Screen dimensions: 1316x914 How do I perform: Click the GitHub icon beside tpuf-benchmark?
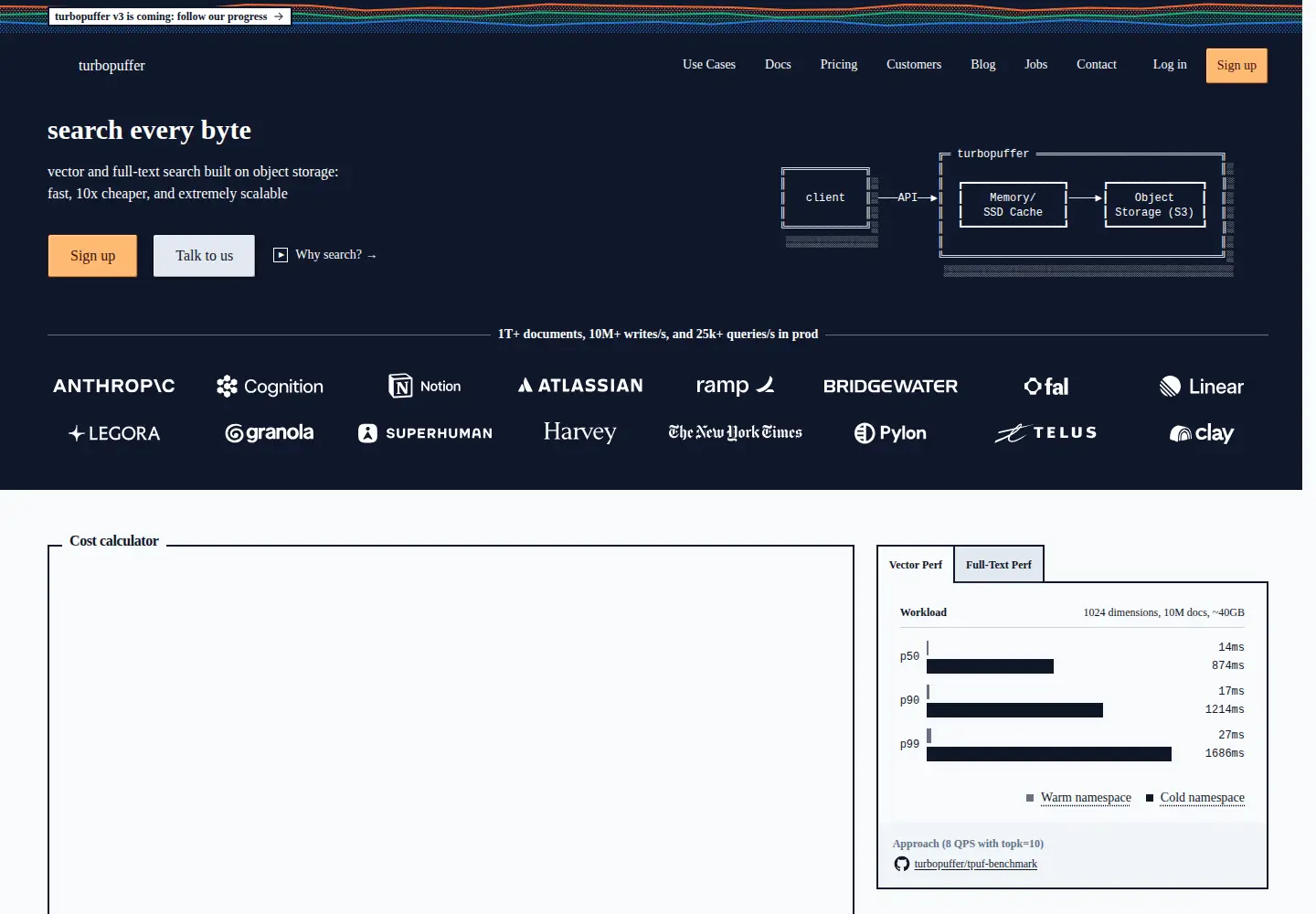coord(902,864)
